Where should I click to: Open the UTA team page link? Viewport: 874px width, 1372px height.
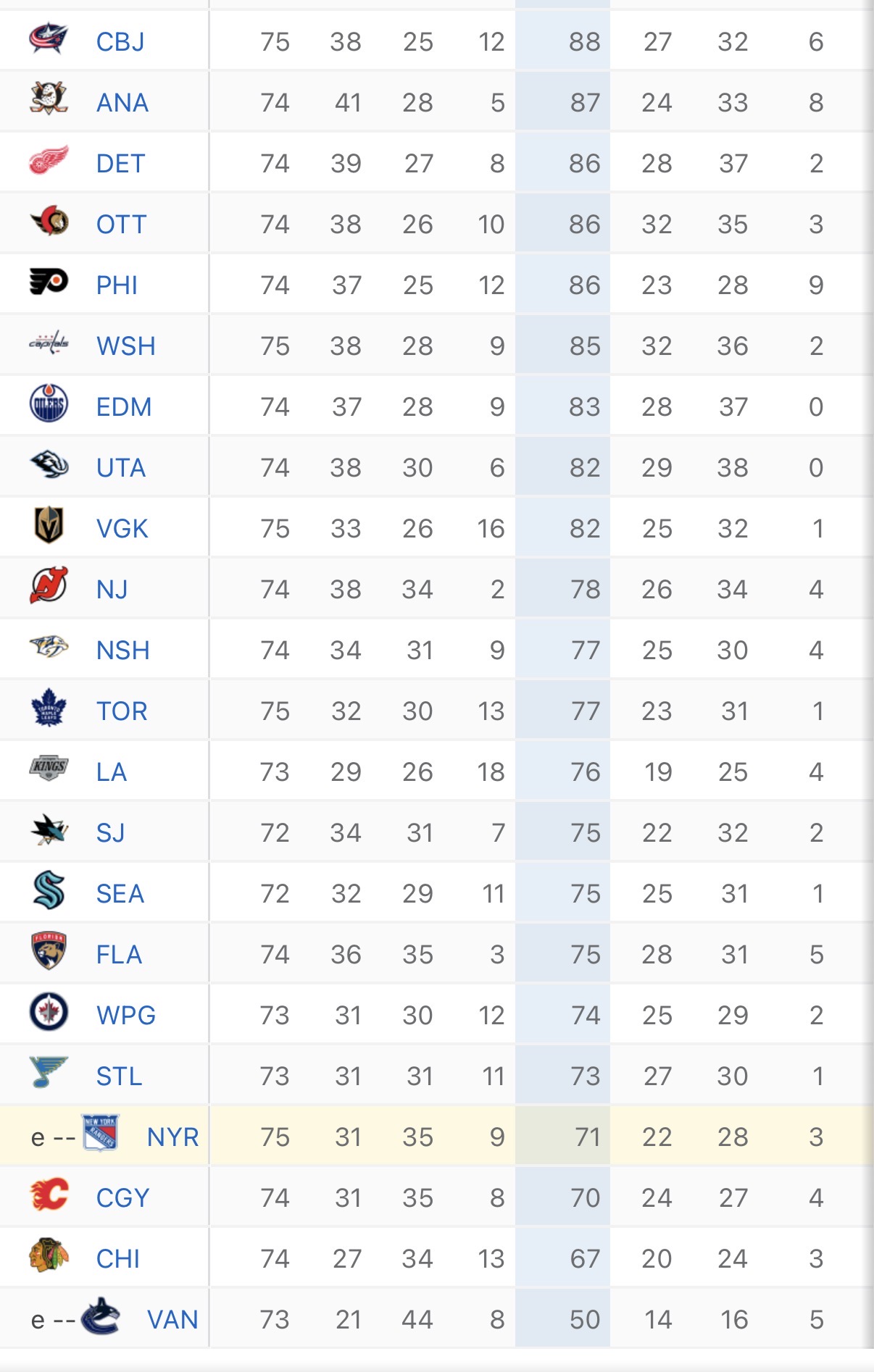tap(121, 468)
